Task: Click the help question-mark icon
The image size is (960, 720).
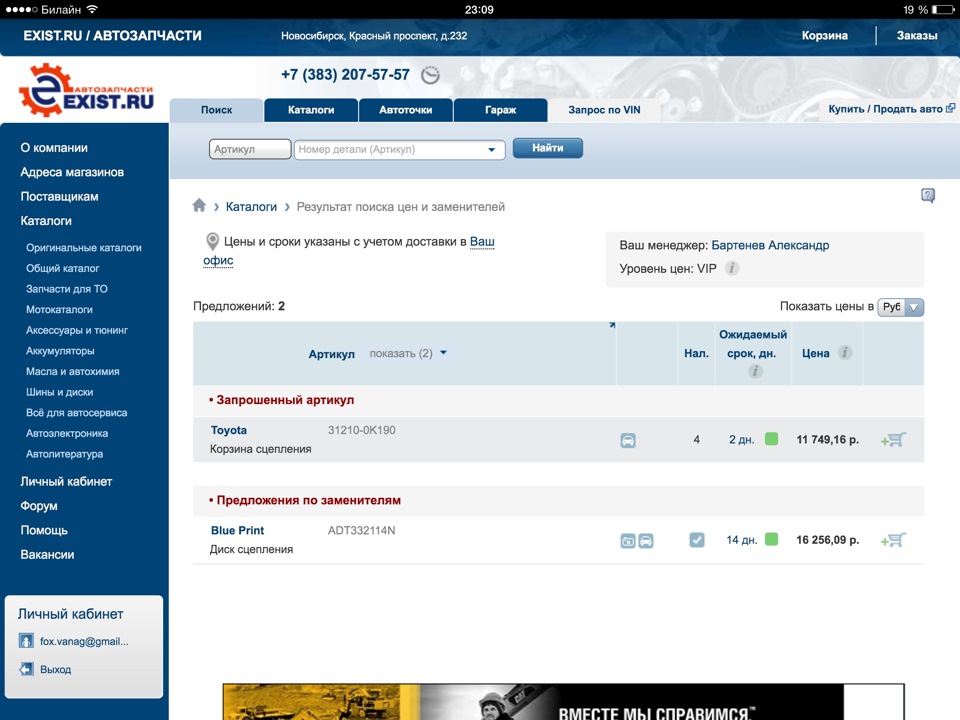Action: pyautogui.click(x=928, y=196)
